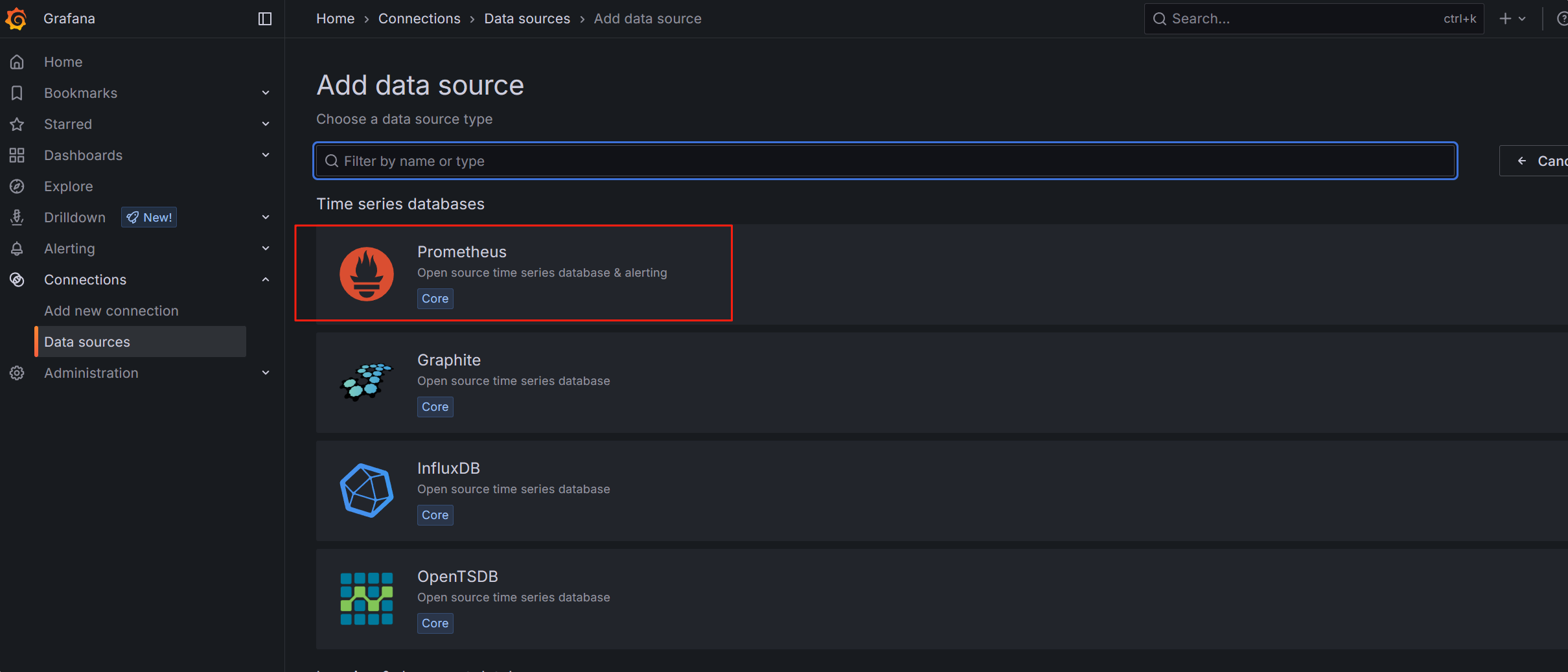Screen dimensions: 1568x672
Task: Click the Cancel button
Action: pos(1534,161)
